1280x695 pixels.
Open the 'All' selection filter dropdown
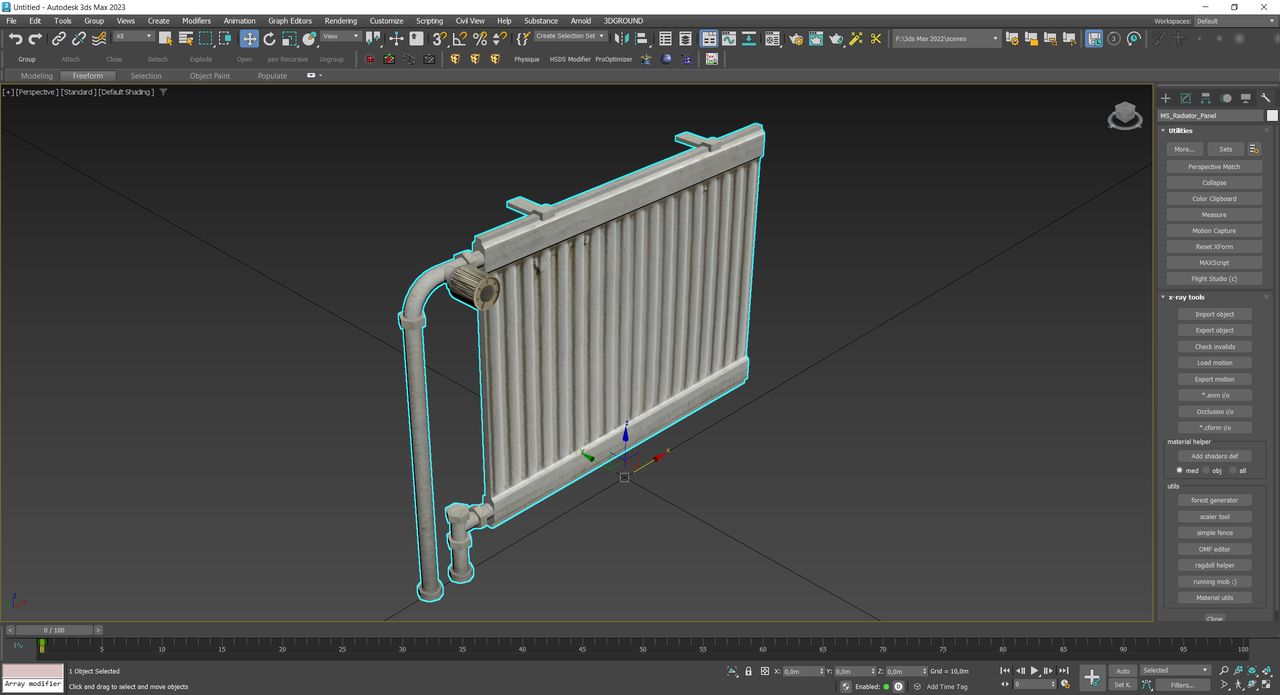(133, 37)
